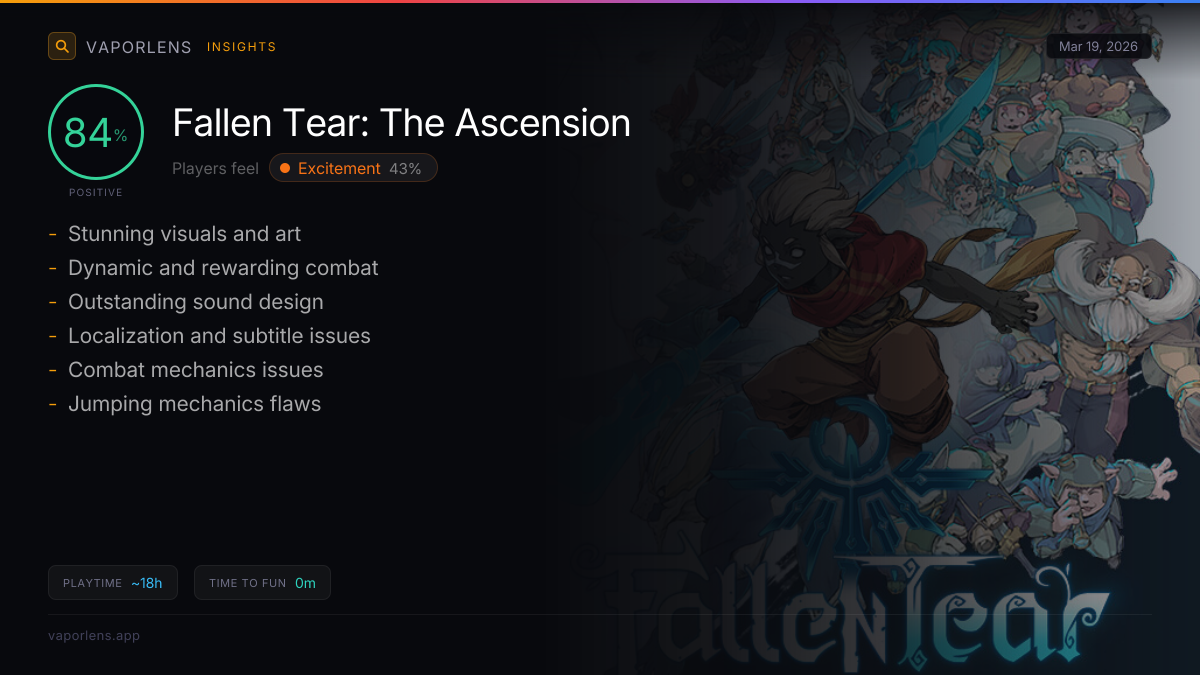1200x675 pixels.
Task: Click the Fallen Tear: The Ascension title
Action: (402, 123)
